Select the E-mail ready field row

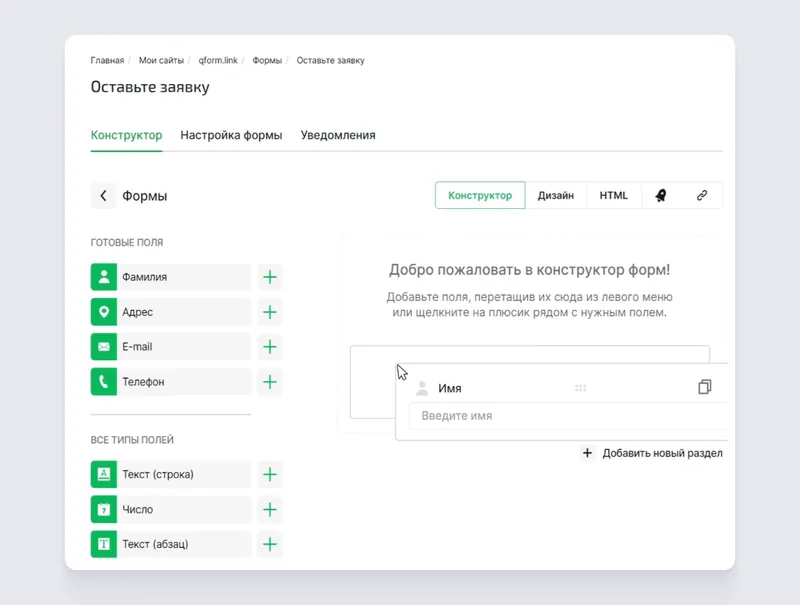point(171,347)
